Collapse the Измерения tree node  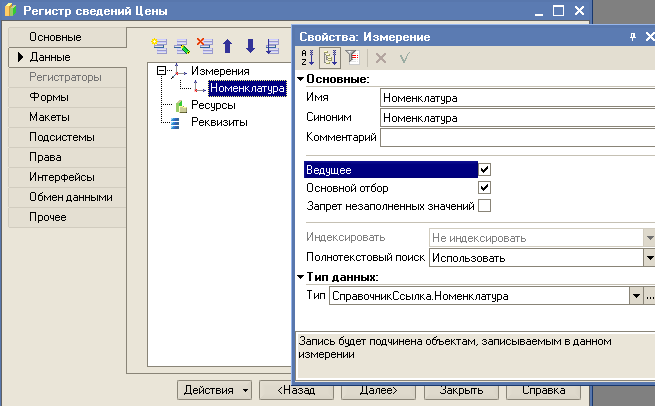click(x=161, y=71)
